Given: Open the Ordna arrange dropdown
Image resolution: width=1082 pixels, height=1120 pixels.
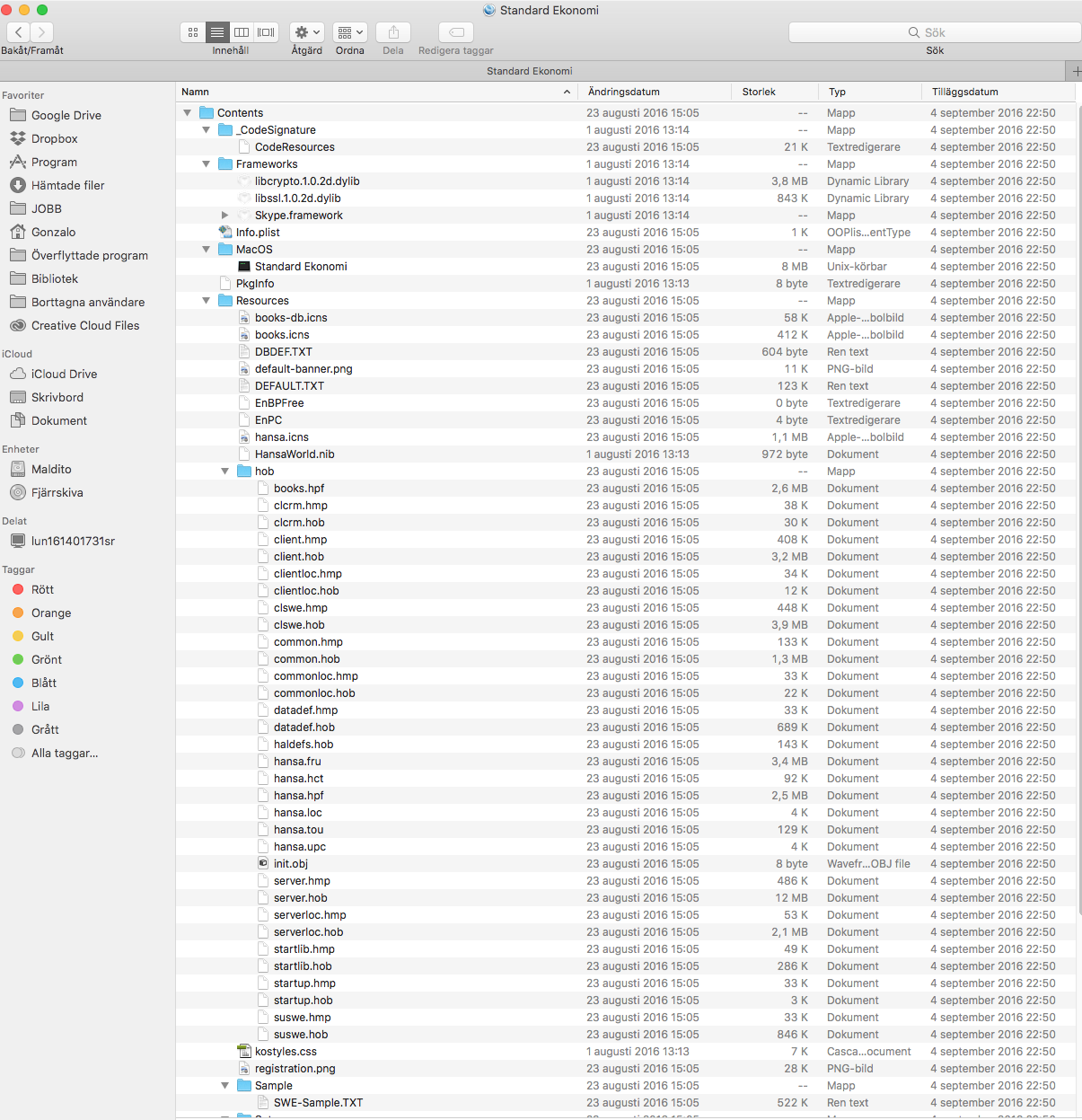Looking at the screenshot, I should pyautogui.click(x=350, y=32).
